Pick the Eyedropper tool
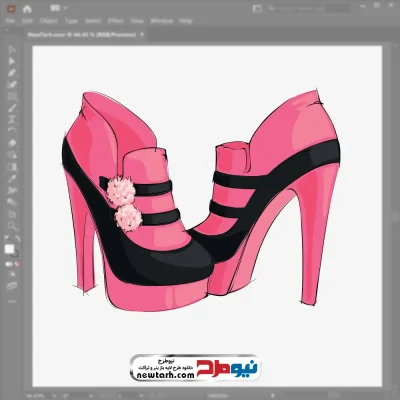This screenshot has width=400, height=400. [x=12, y=179]
